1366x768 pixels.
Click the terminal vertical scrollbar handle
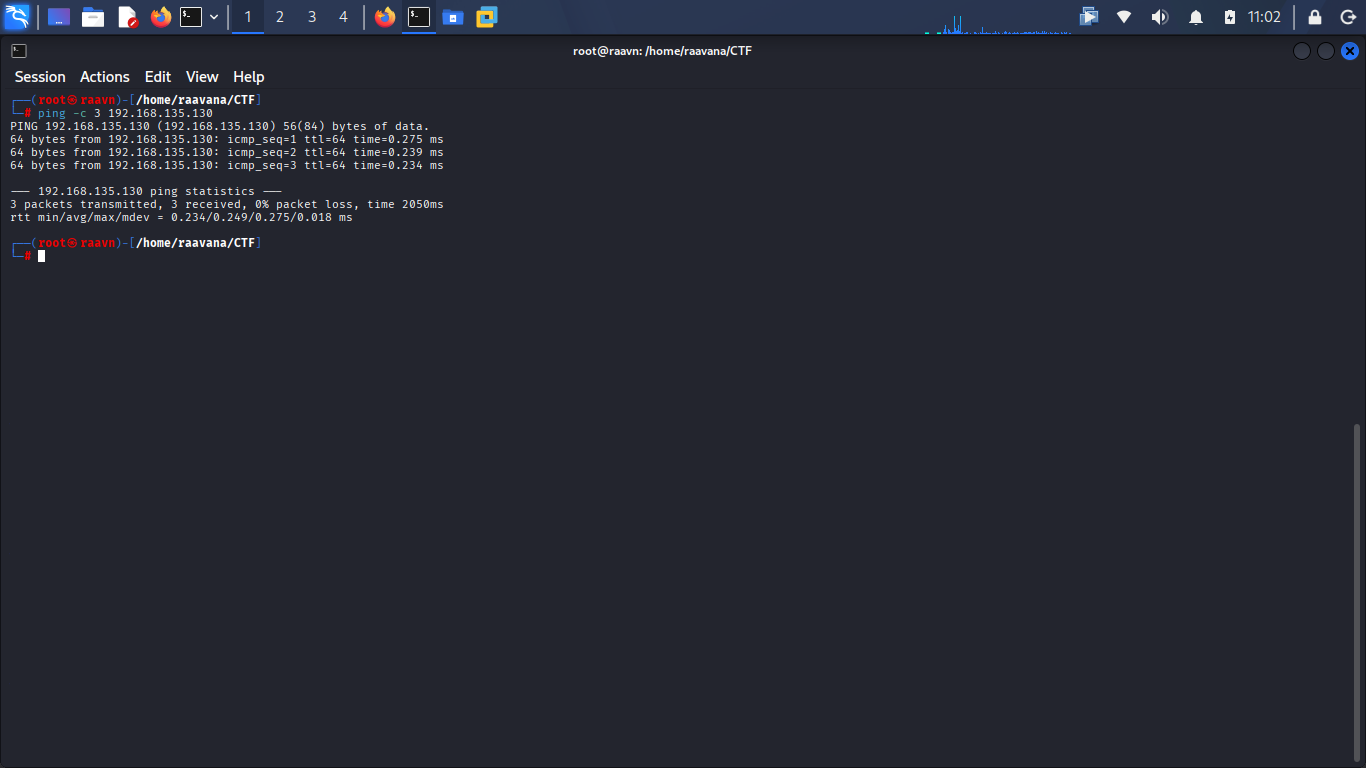click(x=1357, y=592)
